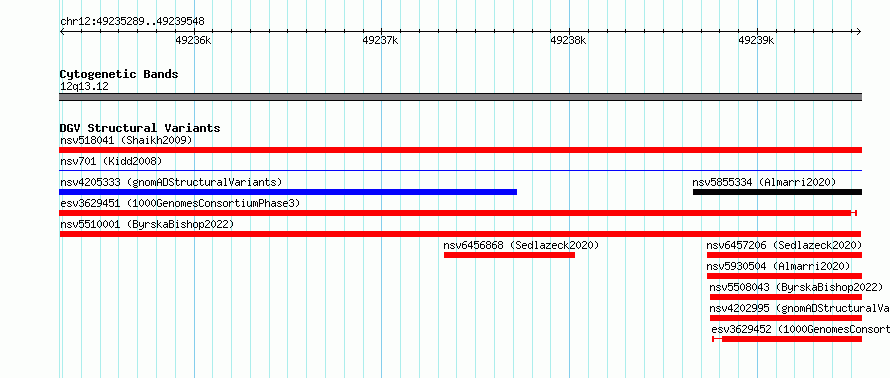Image resolution: width=890 pixels, height=378 pixels.
Task: Click the esv3629452 1000Genomes label
Action: pyautogui.click(x=800, y=329)
